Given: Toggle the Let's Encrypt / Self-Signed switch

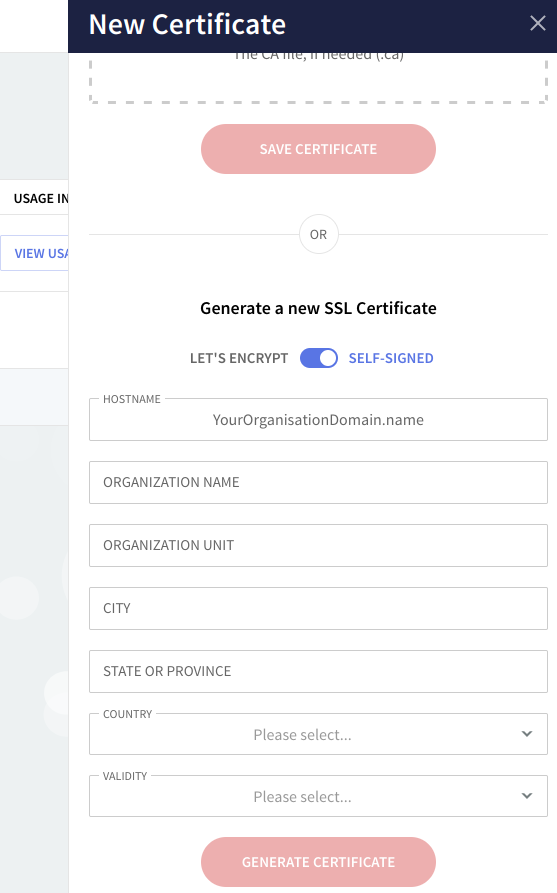Looking at the screenshot, I should (x=319, y=358).
